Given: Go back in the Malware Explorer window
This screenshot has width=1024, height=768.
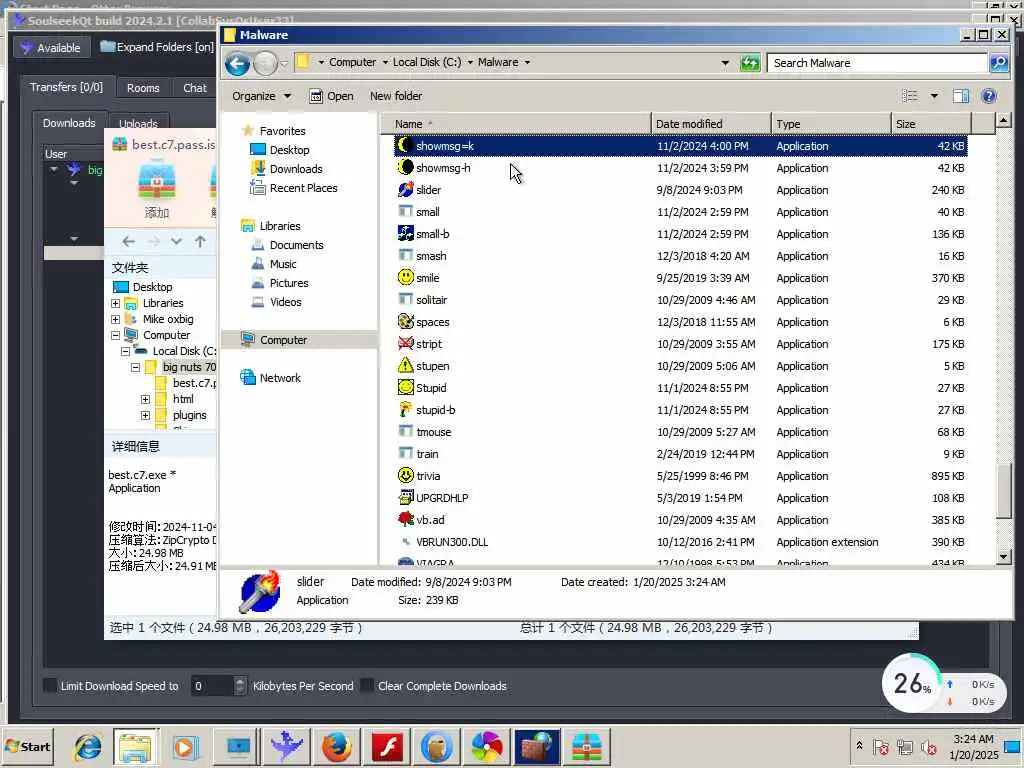Looking at the screenshot, I should [237, 63].
